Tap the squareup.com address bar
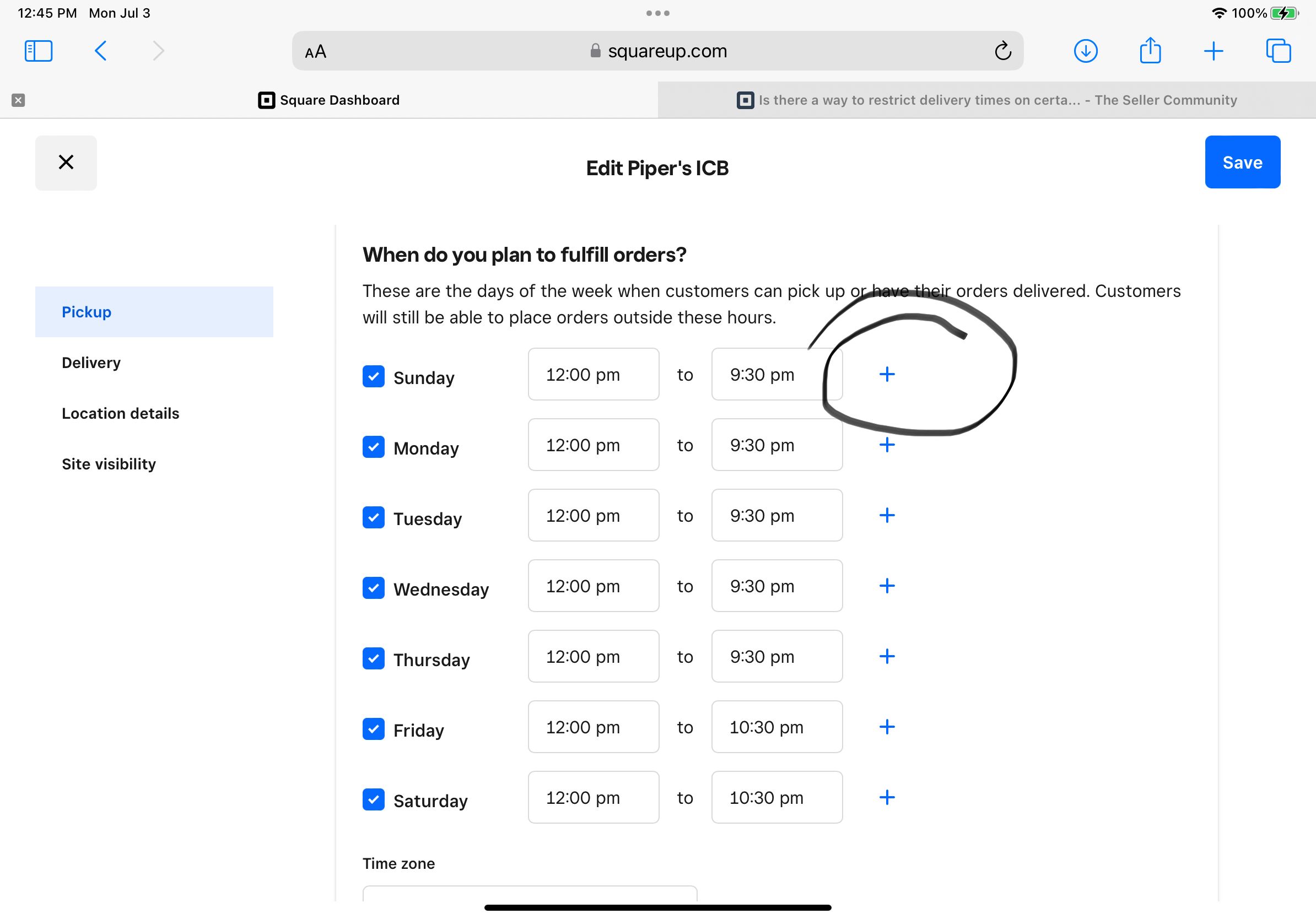 pos(657,51)
